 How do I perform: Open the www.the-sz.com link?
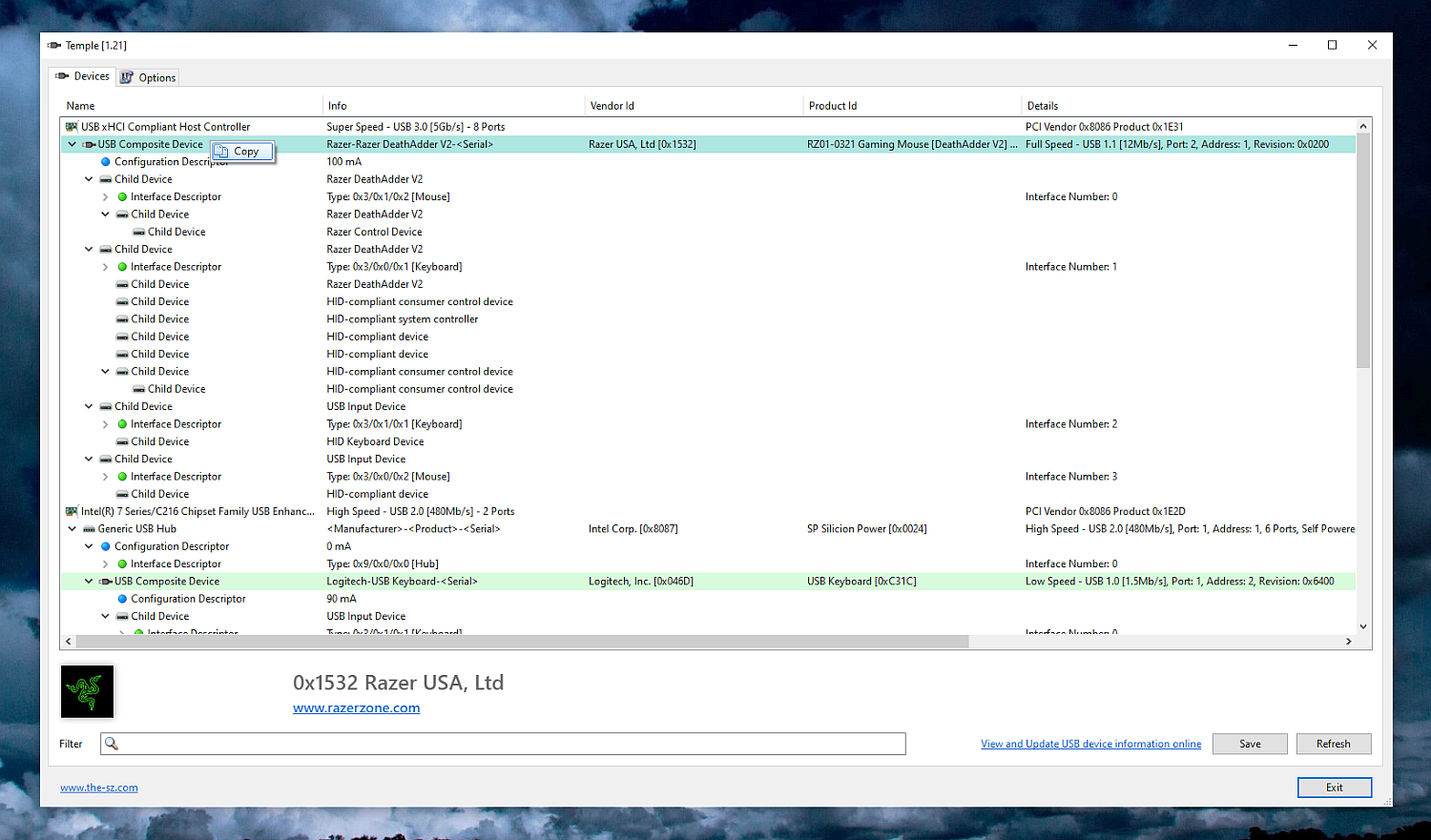[x=99, y=788]
